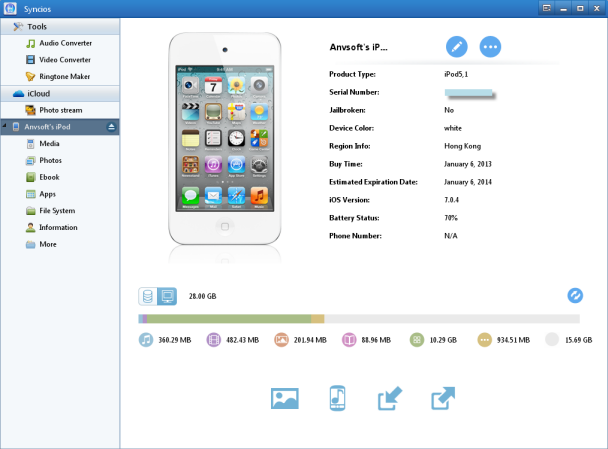Click the other storage icon (934.51 MB)
Screen dimensions: 608x449
tap(485, 340)
